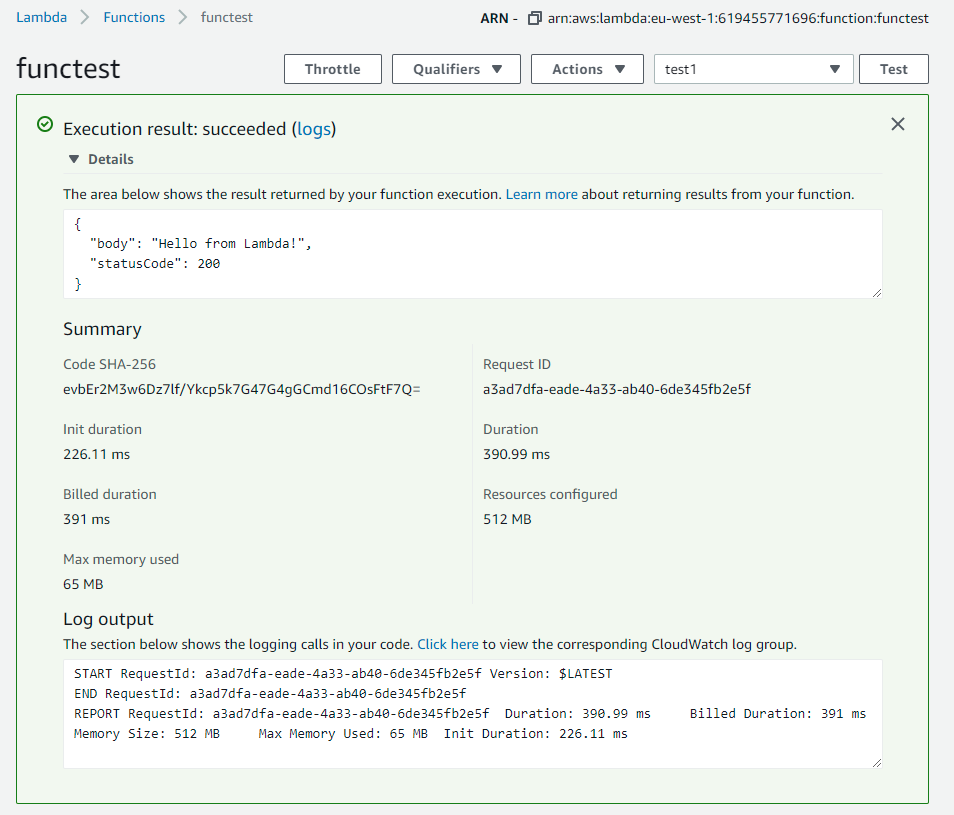Click inside the function result JSON text area
The image size is (954, 815).
(x=473, y=254)
